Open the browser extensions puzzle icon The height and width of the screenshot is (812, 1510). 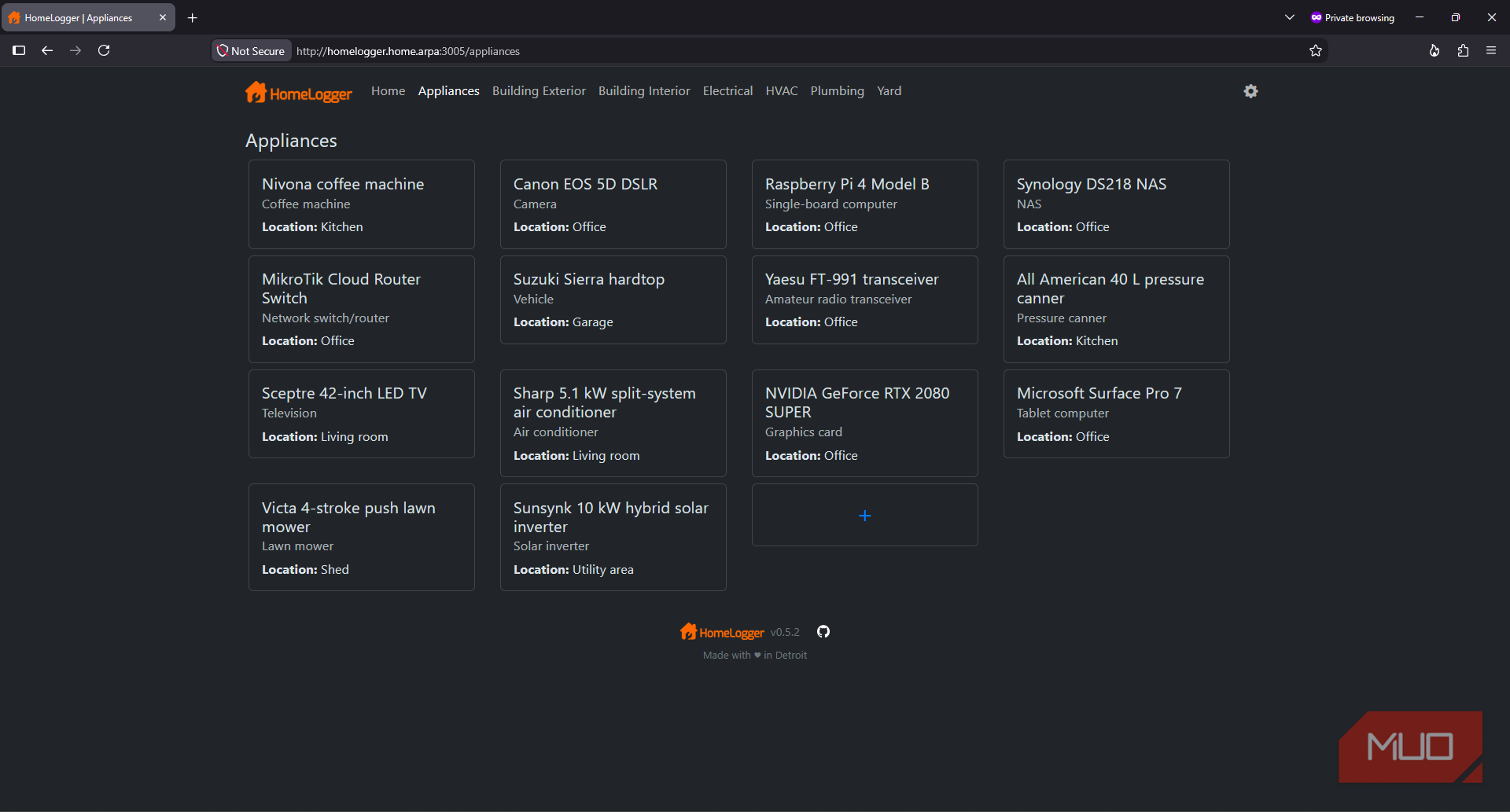tap(1463, 50)
